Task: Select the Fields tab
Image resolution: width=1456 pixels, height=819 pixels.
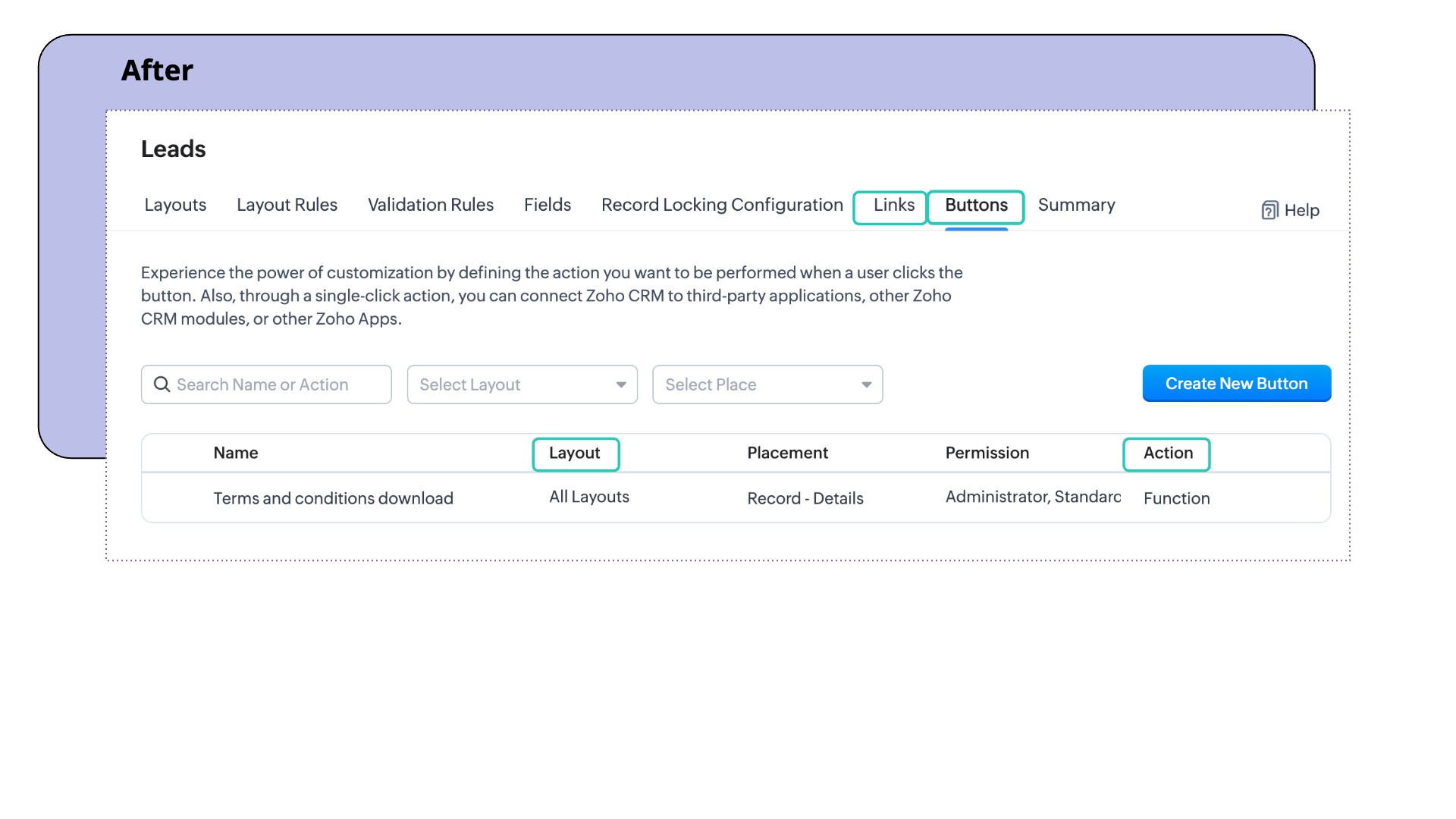Action: pyautogui.click(x=547, y=205)
